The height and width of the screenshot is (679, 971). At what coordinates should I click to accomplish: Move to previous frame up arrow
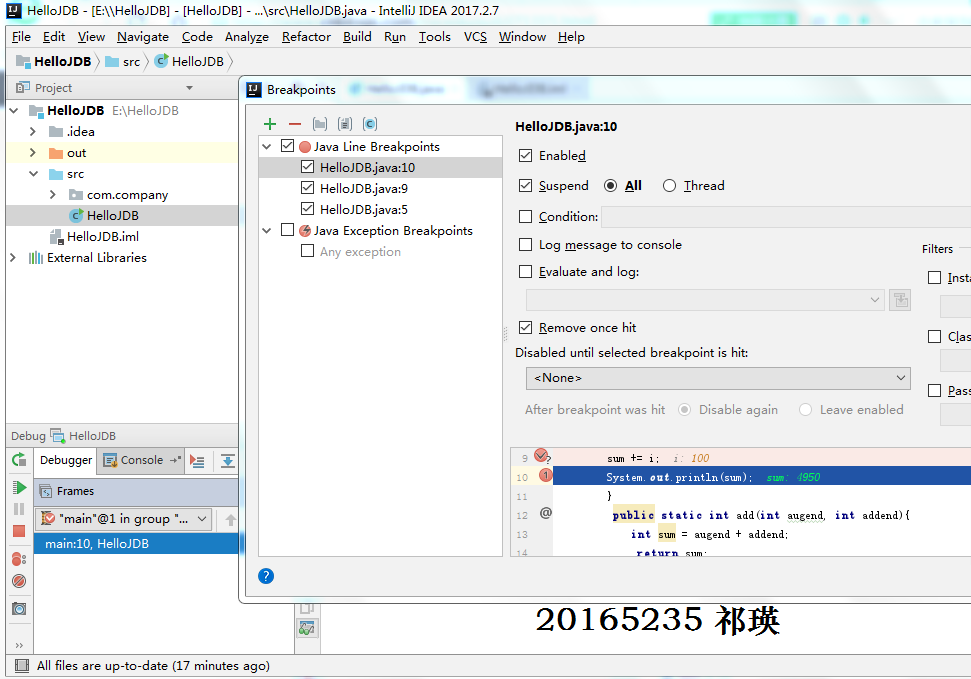(x=230, y=520)
